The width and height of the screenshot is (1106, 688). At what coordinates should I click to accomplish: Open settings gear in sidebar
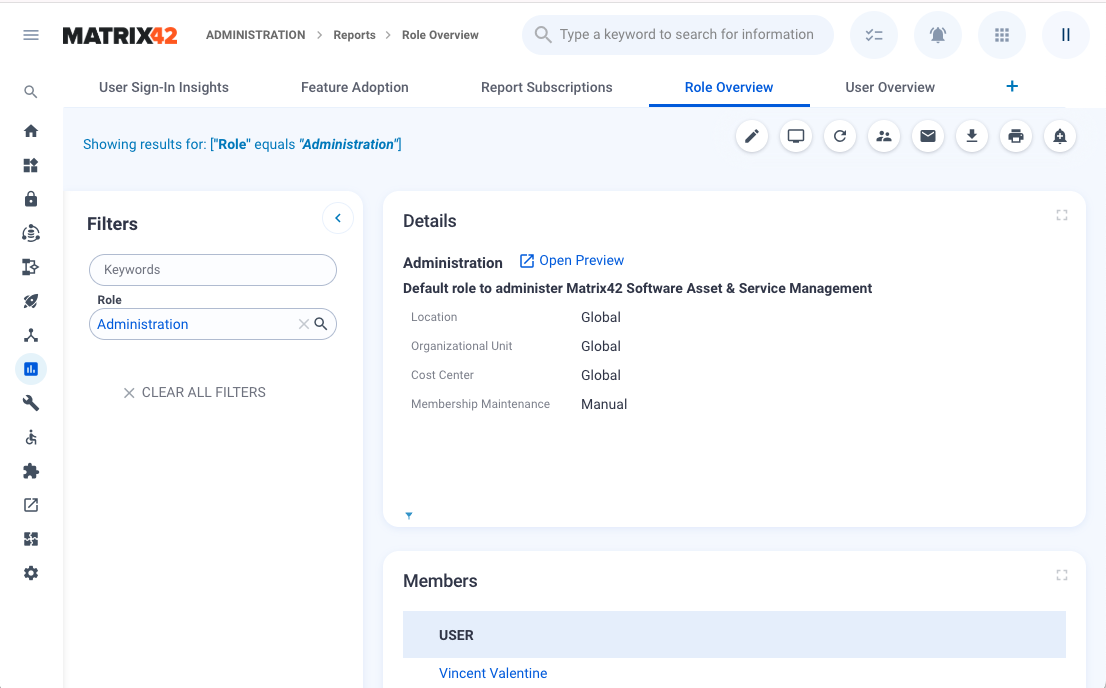[x=31, y=573]
